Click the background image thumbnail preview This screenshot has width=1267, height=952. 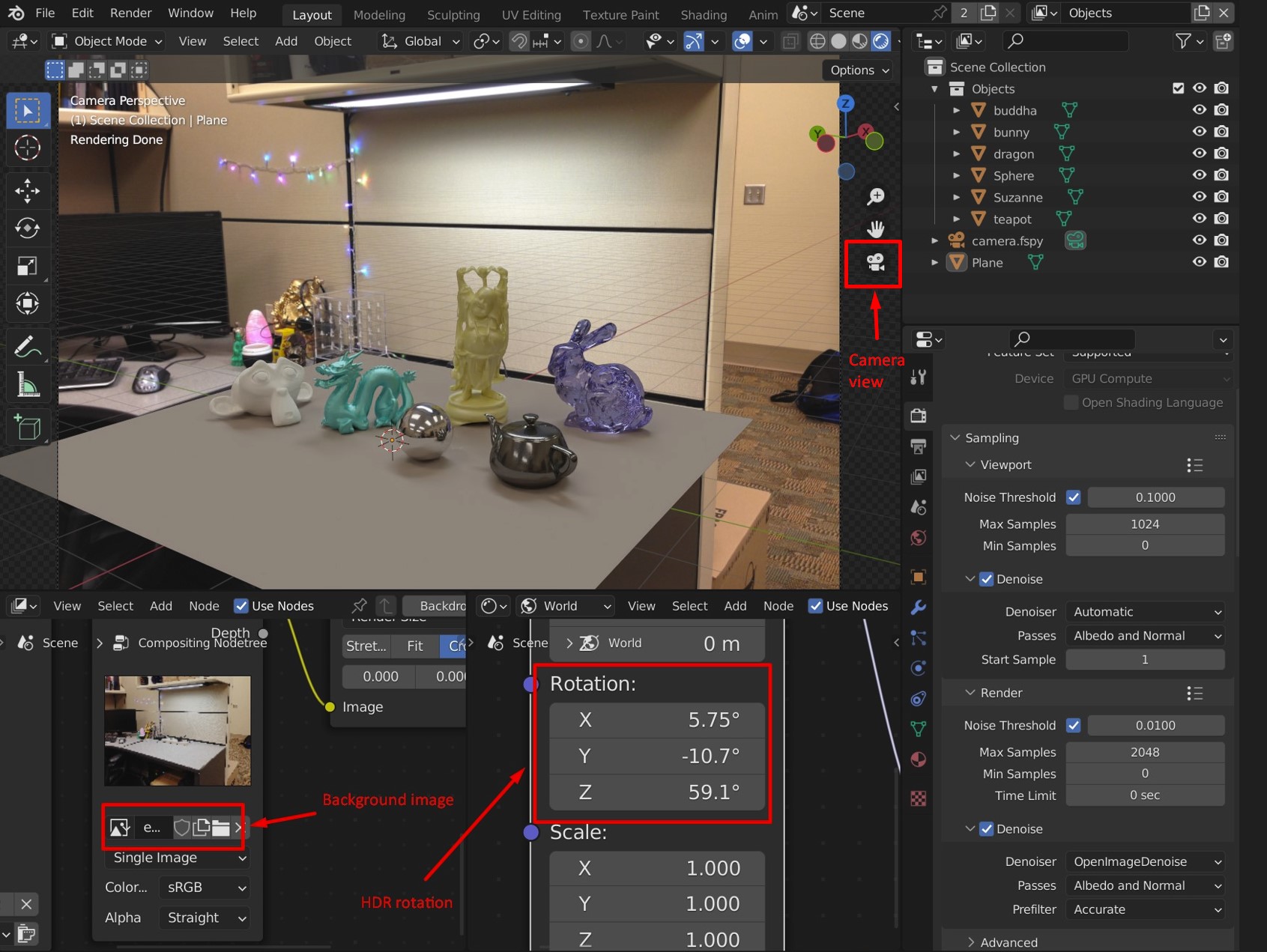[178, 730]
